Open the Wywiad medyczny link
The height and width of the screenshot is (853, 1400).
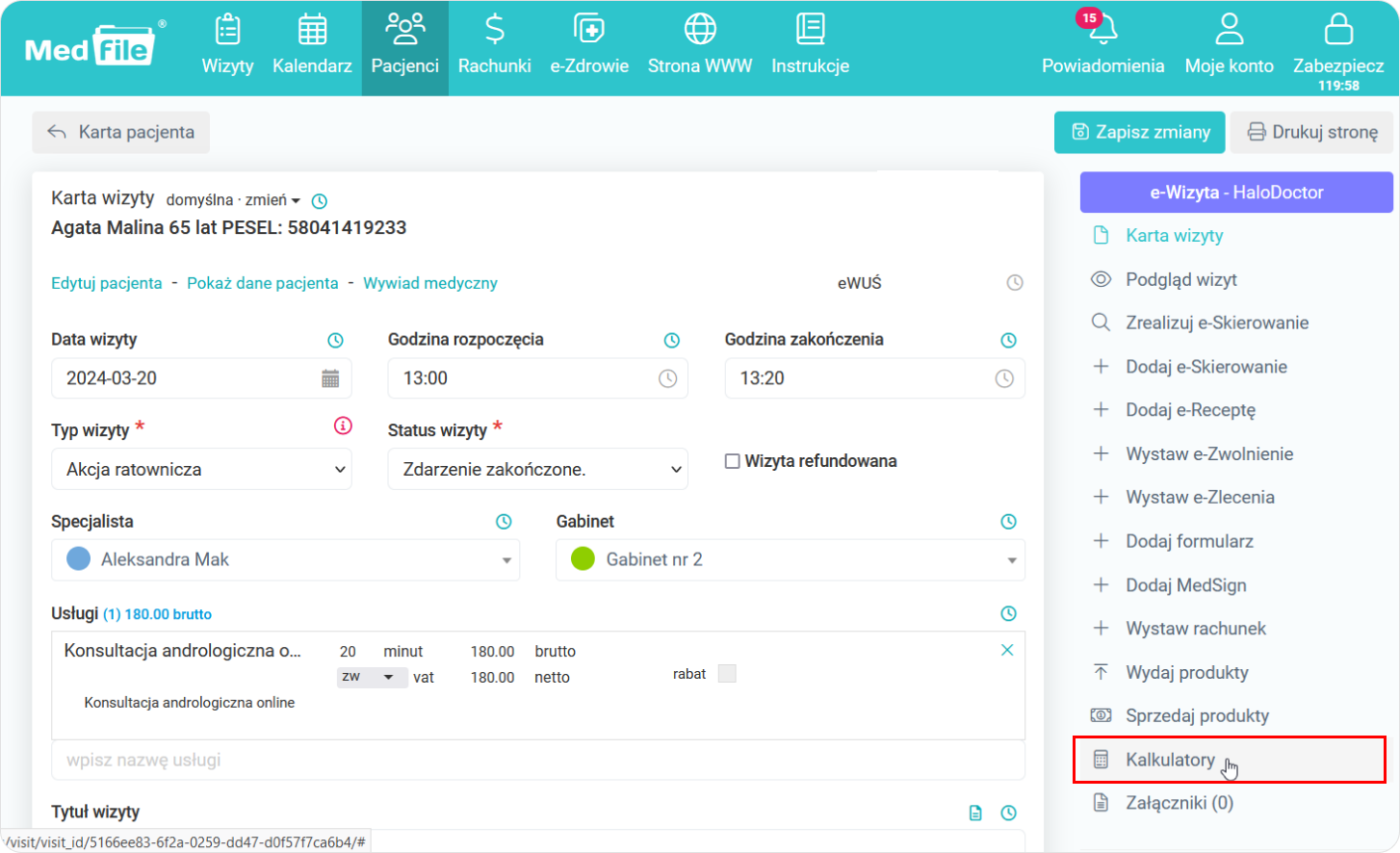click(x=430, y=283)
